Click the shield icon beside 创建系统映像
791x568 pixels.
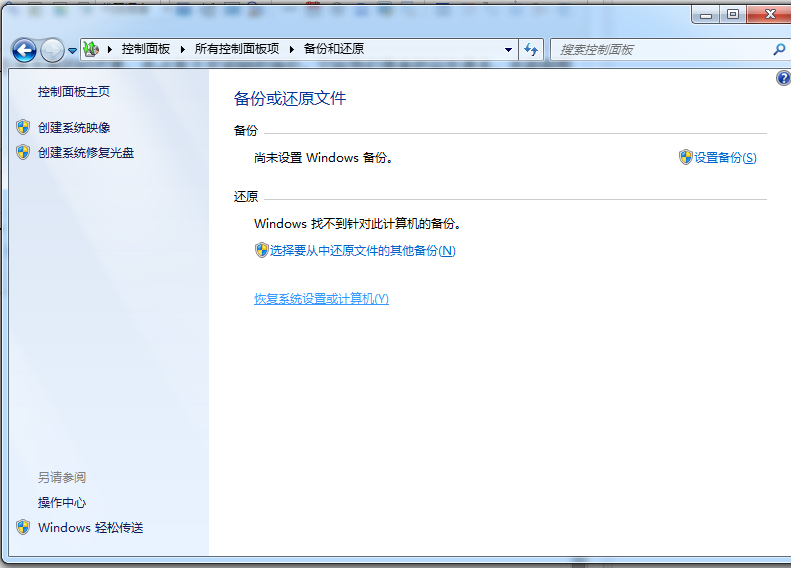[x=23, y=128]
